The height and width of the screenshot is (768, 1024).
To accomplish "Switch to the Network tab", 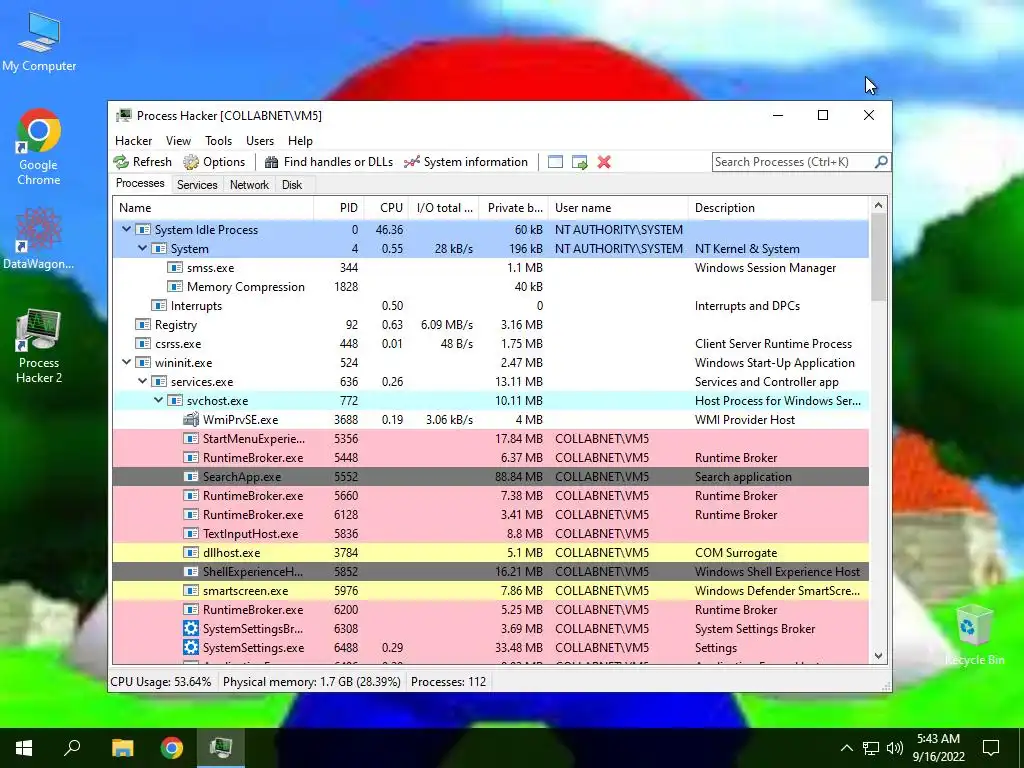I will click(x=249, y=185).
